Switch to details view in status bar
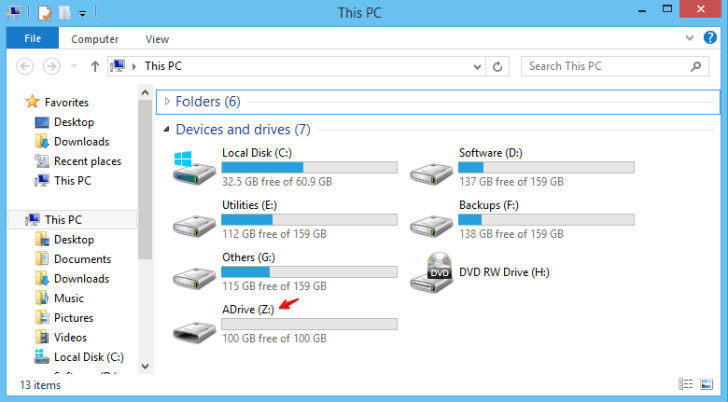This screenshot has height=402, width=728. (687, 385)
